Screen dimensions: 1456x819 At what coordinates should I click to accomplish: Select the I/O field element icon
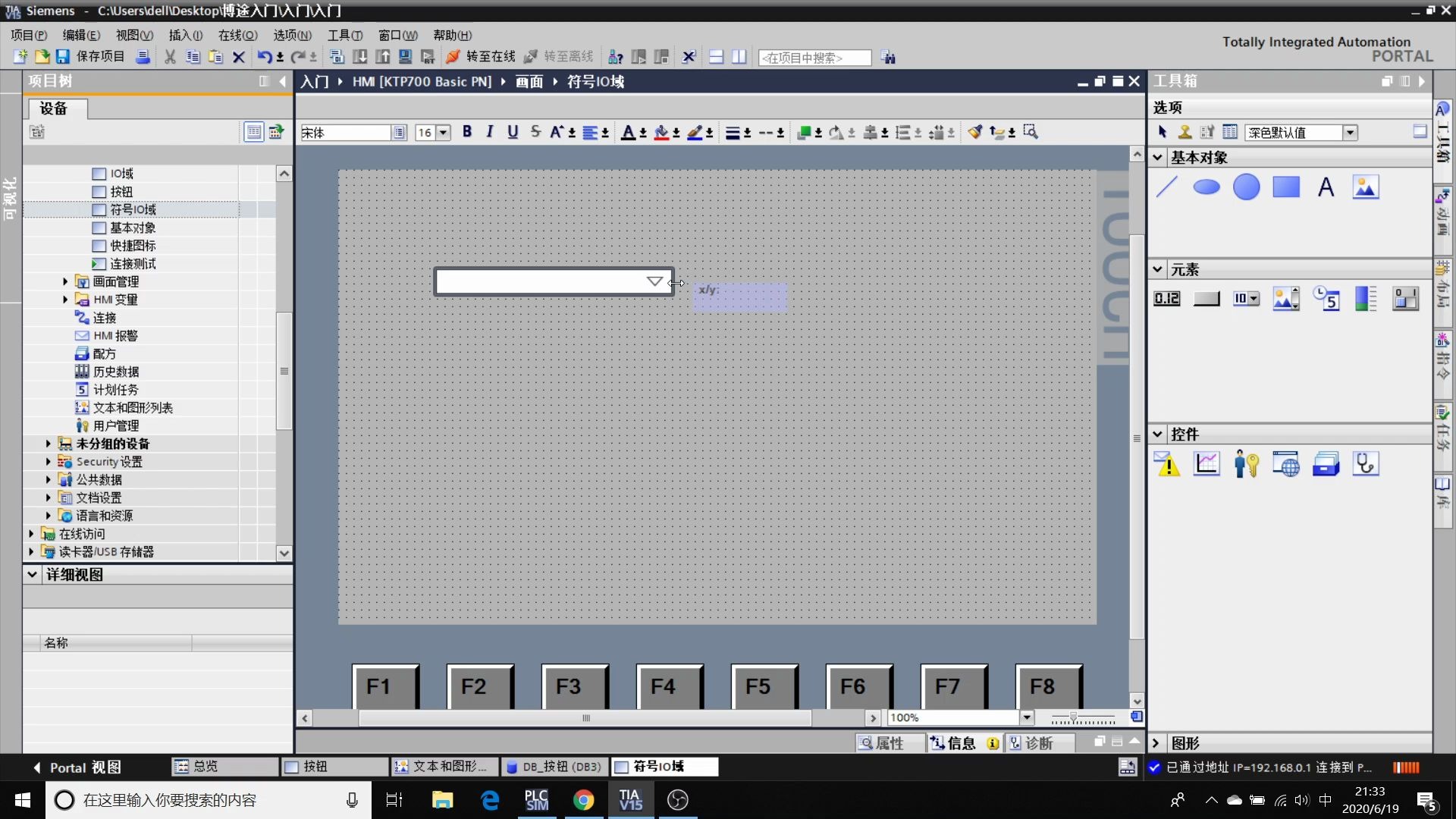click(x=1166, y=299)
